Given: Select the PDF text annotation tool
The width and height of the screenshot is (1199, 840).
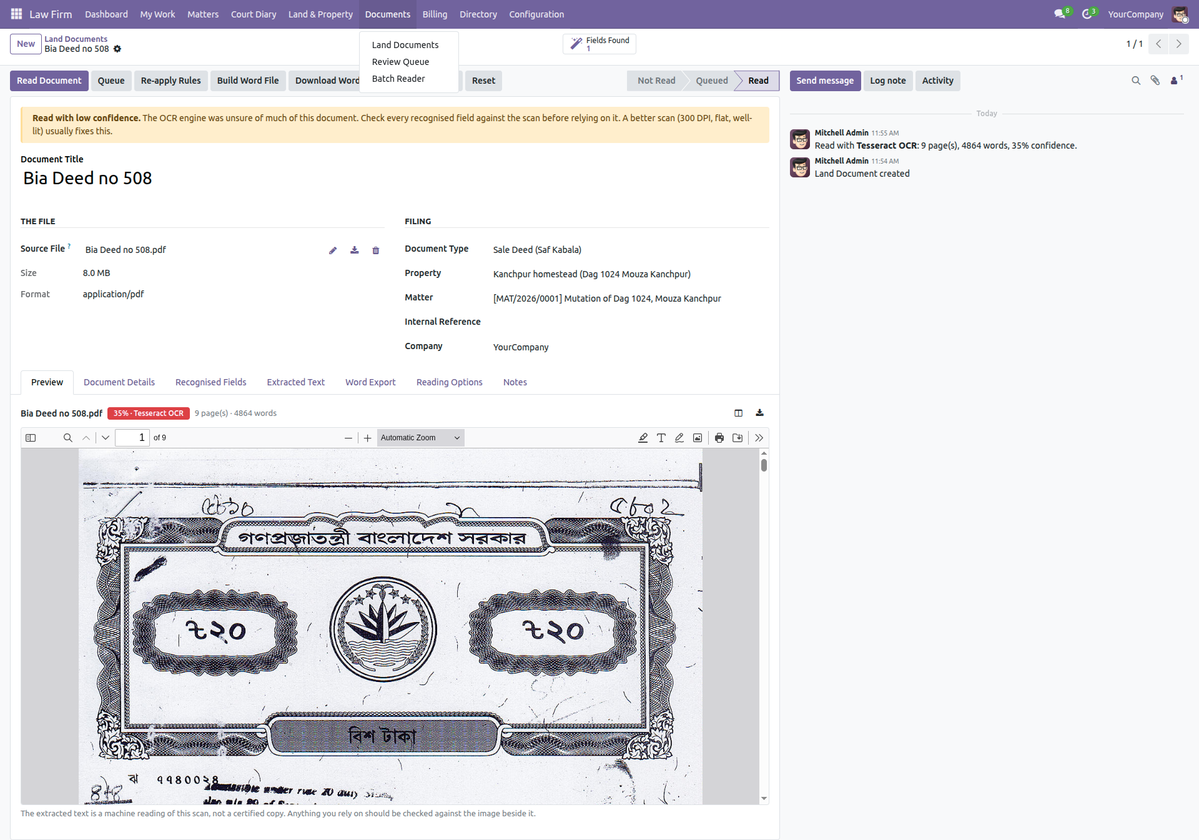Looking at the screenshot, I should click(661, 438).
